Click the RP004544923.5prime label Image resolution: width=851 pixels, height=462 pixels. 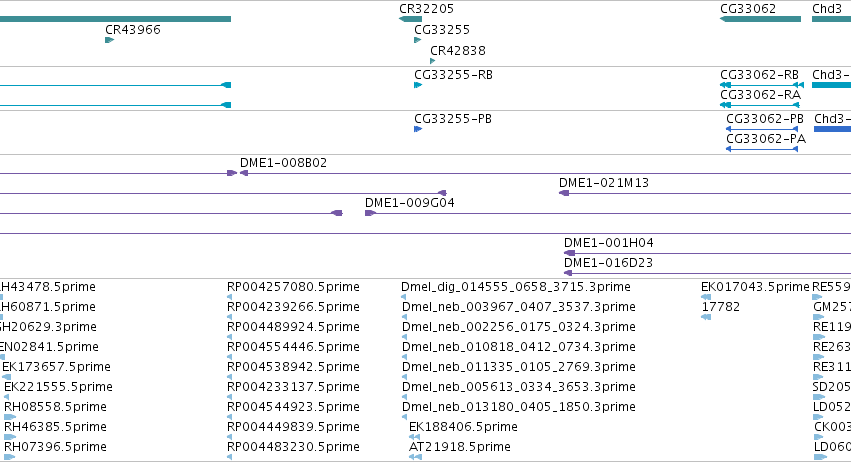293,408
